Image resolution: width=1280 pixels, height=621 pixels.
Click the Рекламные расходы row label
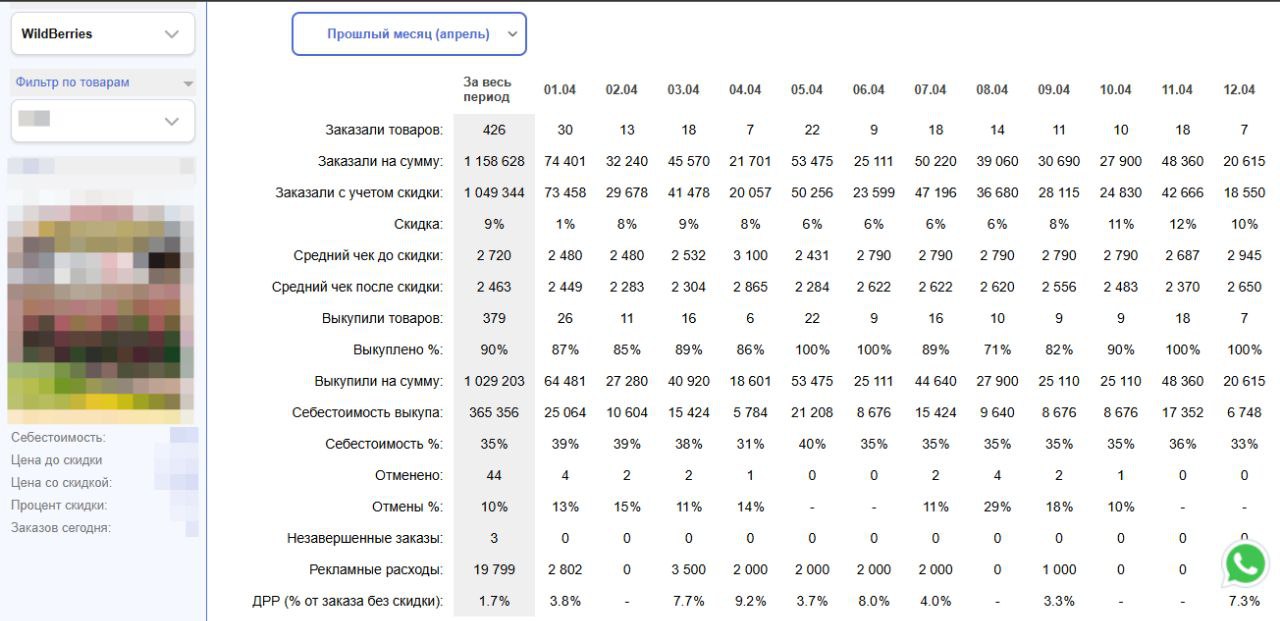tap(377, 570)
